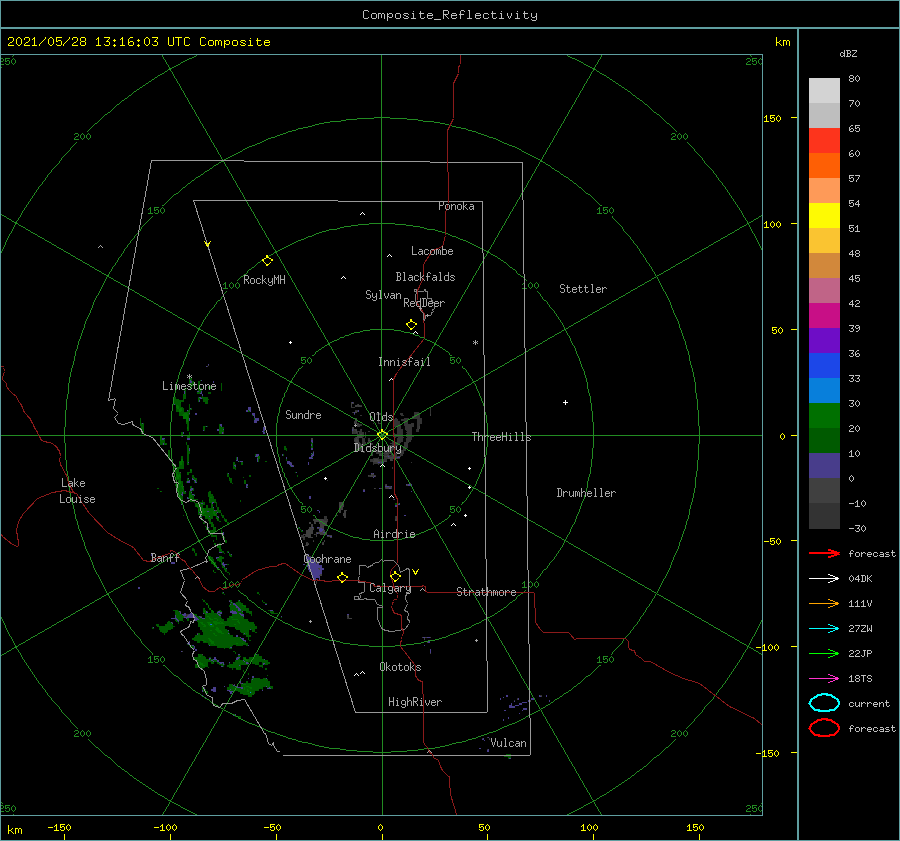900x841 pixels.
Task: Click the Strathmore city label
Action: tap(486, 592)
